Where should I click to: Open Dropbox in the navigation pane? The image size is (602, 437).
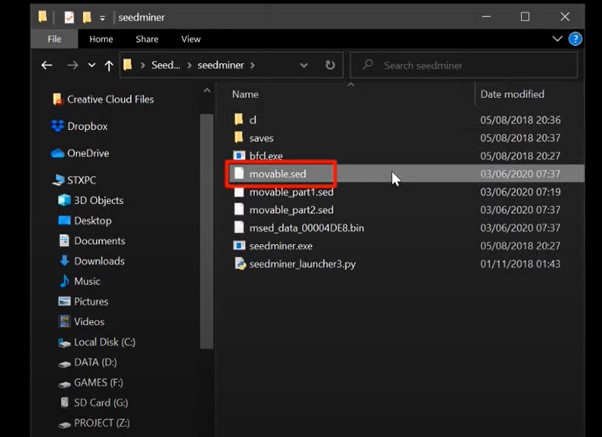point(87,126)
